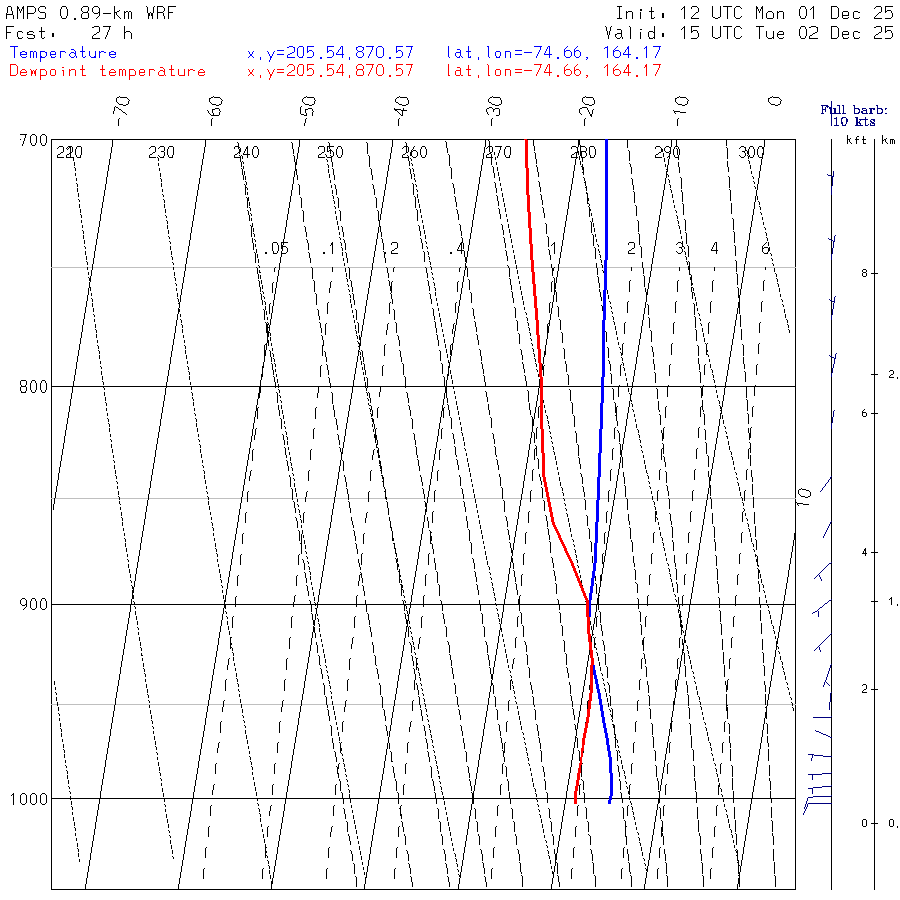
Task: Click the '.1' mixing ratio label
Action: (x=328, y=249)
